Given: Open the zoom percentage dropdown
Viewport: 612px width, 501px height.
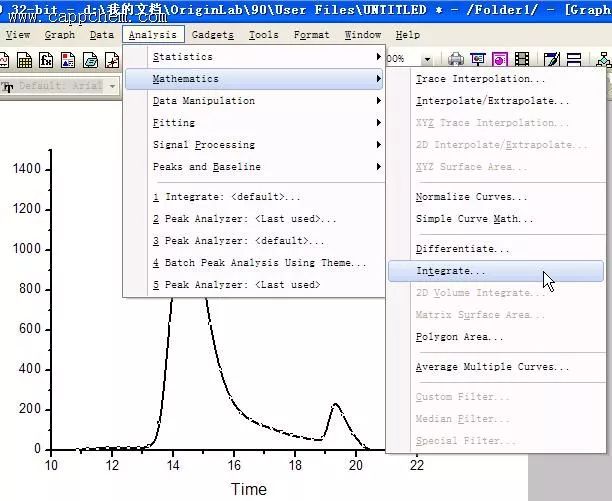Looking at the screenshot, I should pos(427,59).
